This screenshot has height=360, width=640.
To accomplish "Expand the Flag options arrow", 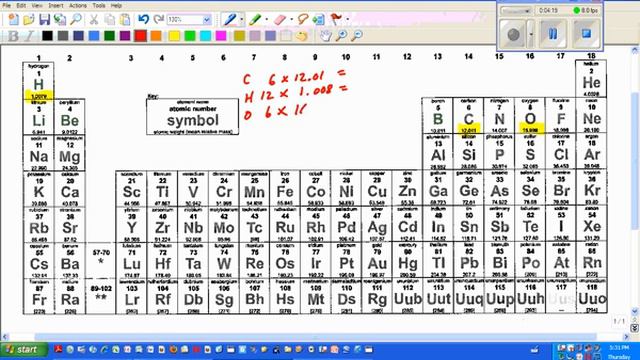I will pyautogui.click(x=347, y=19).
